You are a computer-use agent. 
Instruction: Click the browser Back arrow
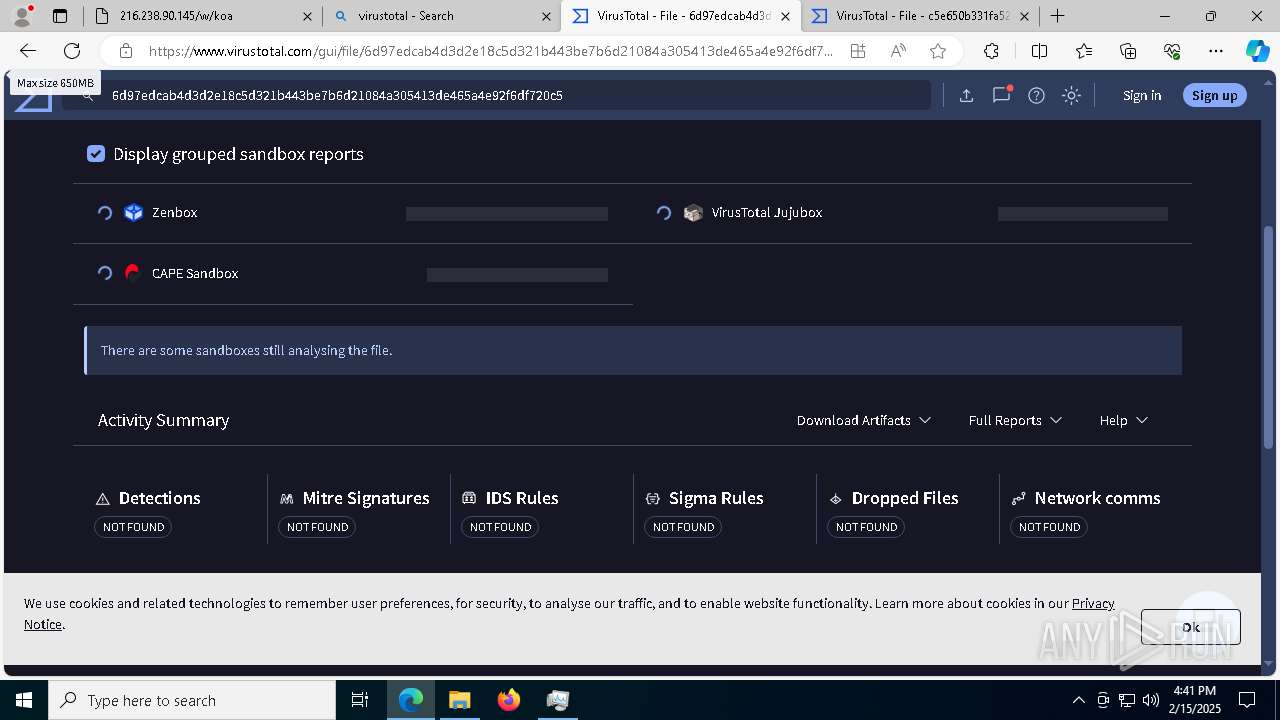pyautogui.click(x=28, y=51)
